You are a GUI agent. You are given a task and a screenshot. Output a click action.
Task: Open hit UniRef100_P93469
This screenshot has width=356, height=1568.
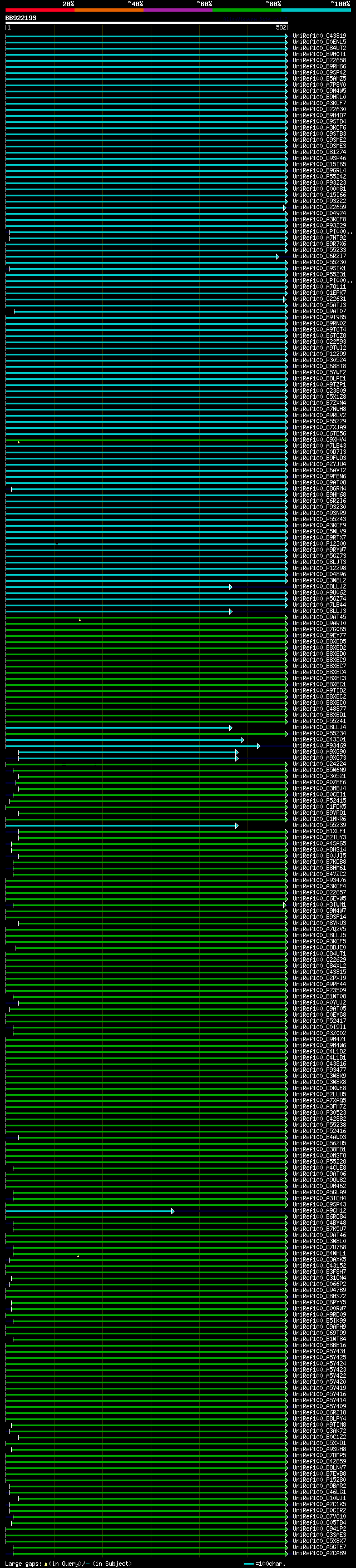[319, 746]
